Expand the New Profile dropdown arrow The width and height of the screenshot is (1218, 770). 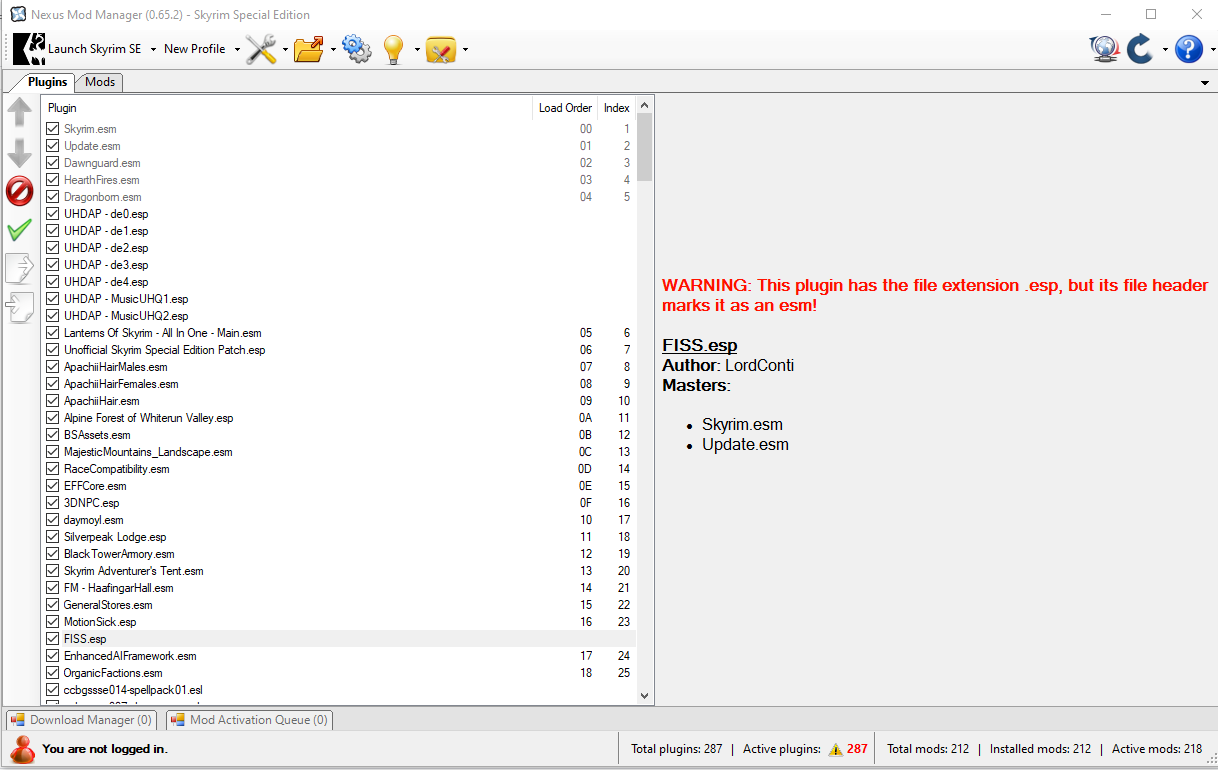tap(237, 49)
